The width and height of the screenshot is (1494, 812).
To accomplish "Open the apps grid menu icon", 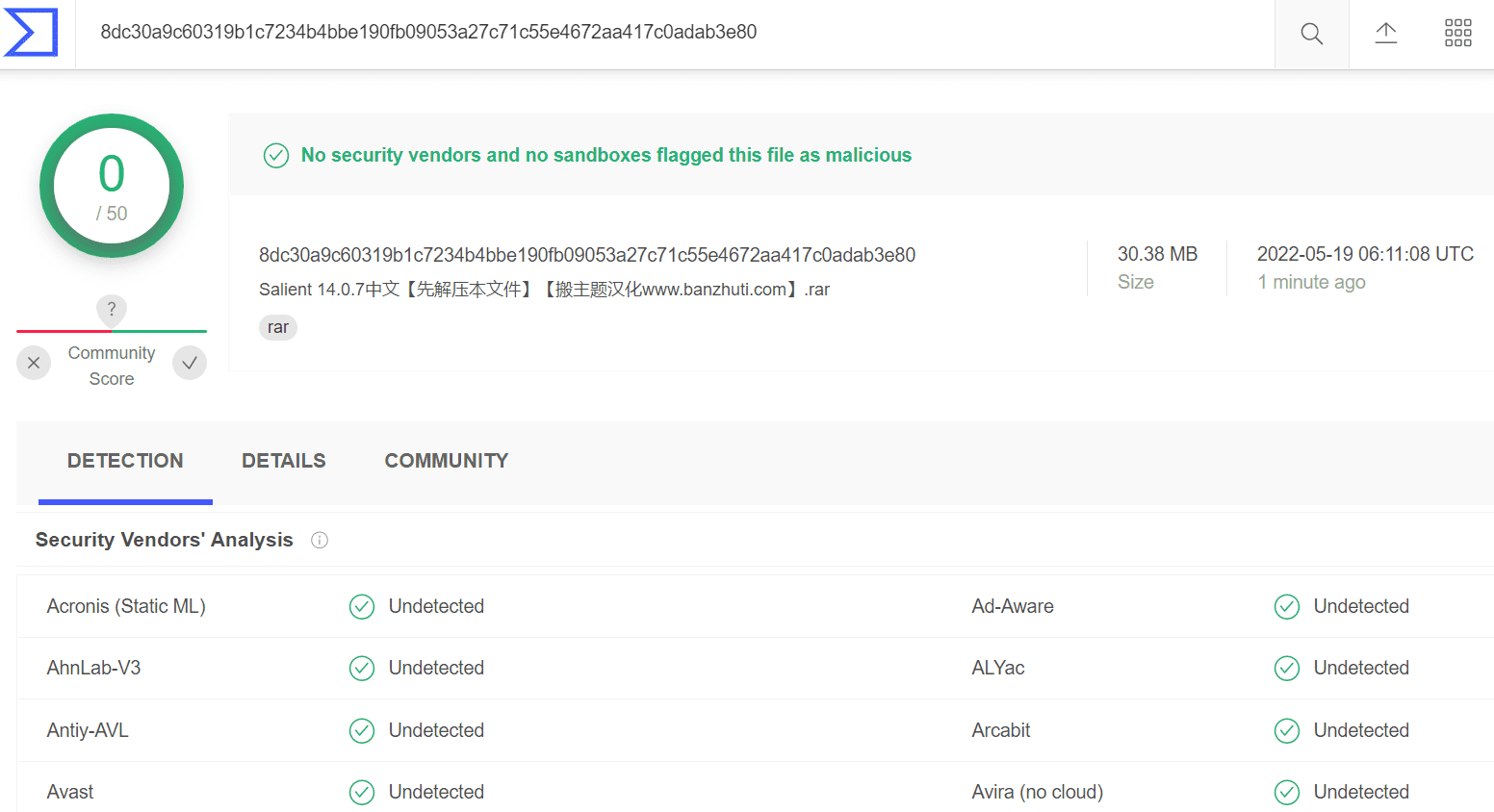I will click(x=1457, y=33).
